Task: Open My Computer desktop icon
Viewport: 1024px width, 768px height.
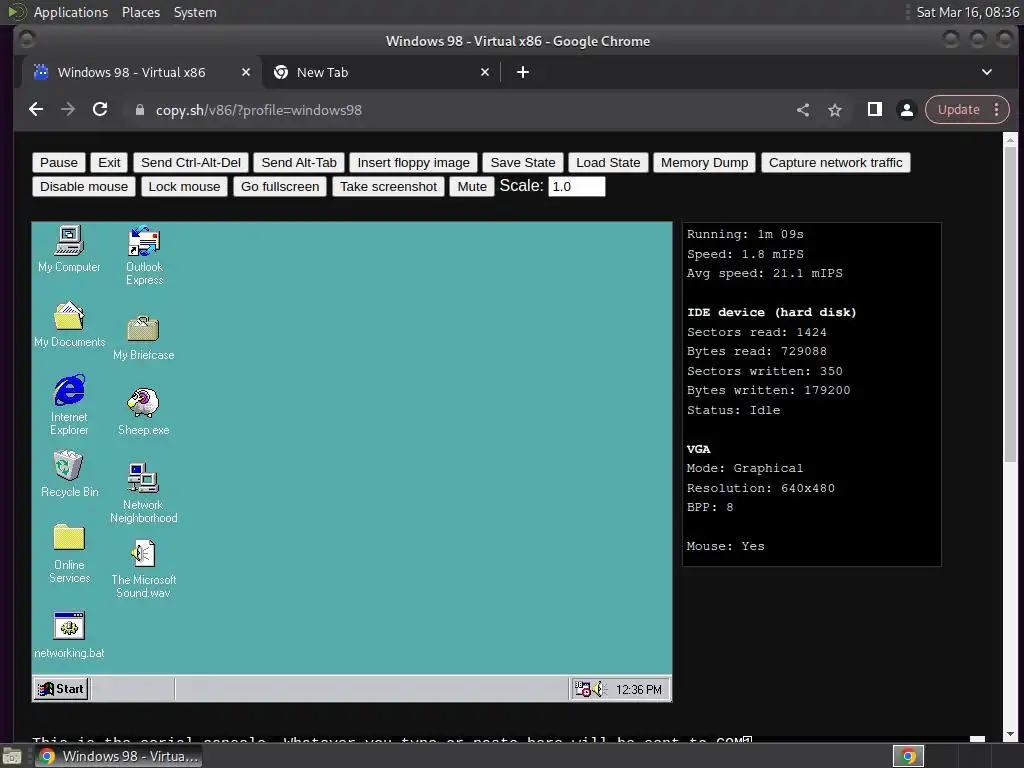Action: pyautogui.click(x=69, y=249)
